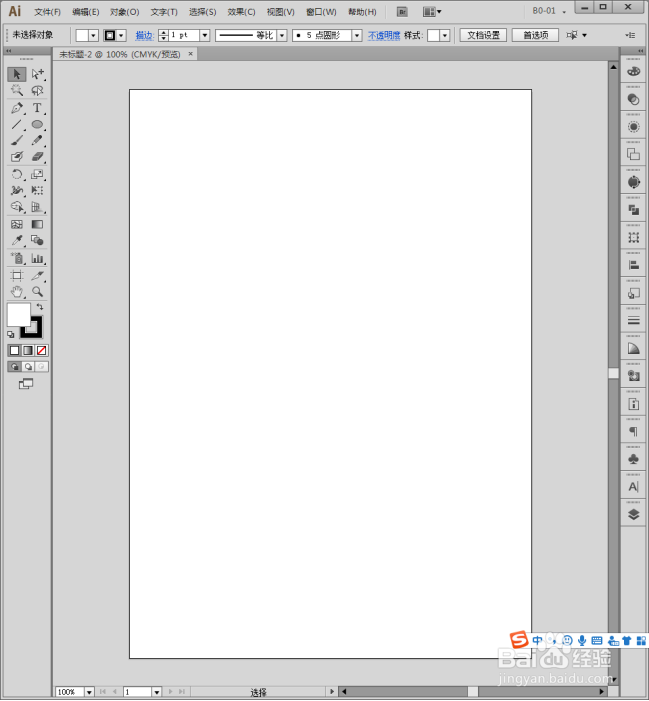Viewport: 649px width, 701px height.
Task: Select the Zoom tool magnifier
Action: pyautogui.click(x=38, y=292)
